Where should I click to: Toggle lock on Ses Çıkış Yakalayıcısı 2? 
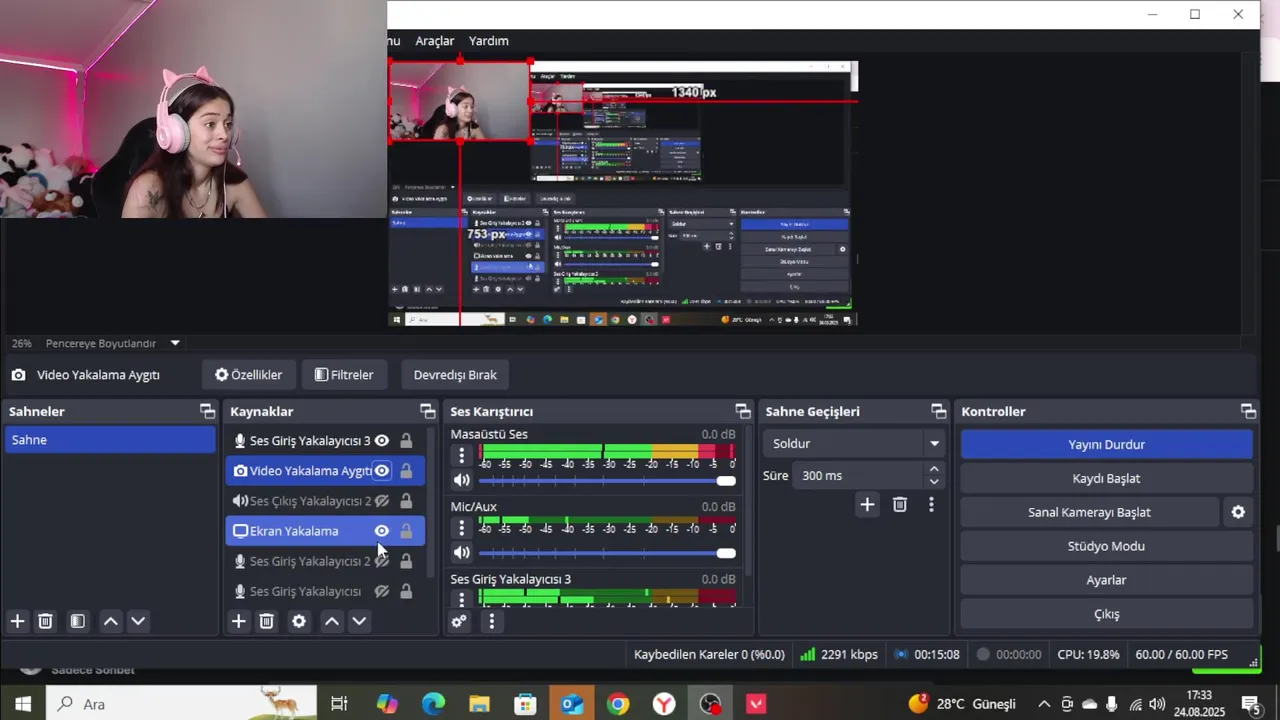[x=406, y=500]
